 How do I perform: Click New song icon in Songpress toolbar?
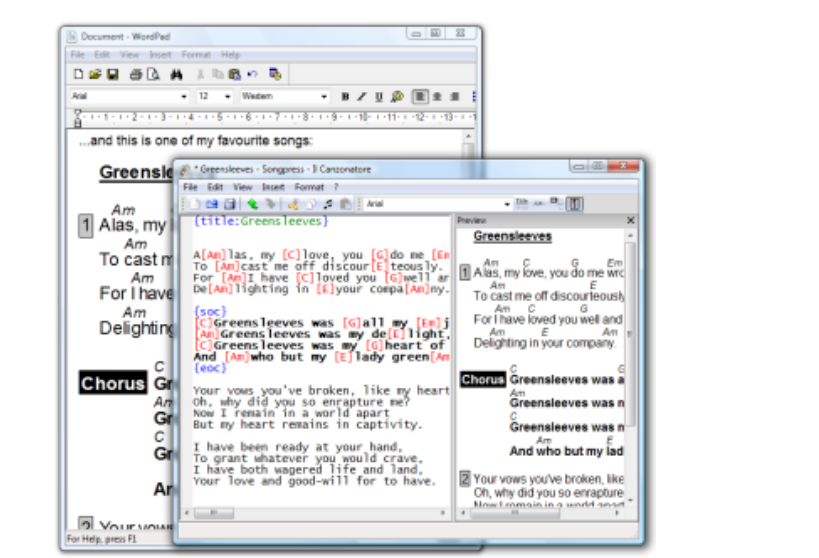coord(195,204)
